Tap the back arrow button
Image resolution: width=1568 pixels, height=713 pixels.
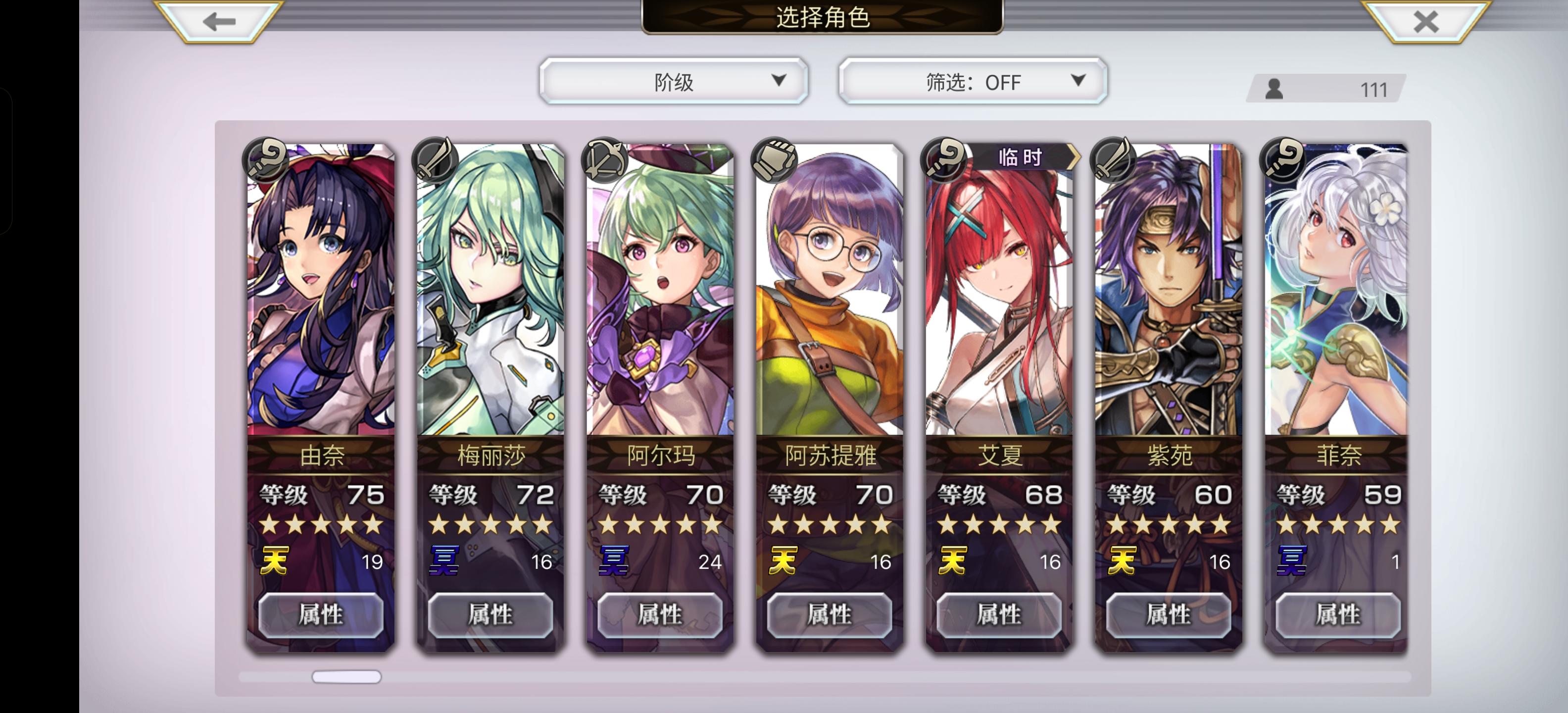[219, 21]
